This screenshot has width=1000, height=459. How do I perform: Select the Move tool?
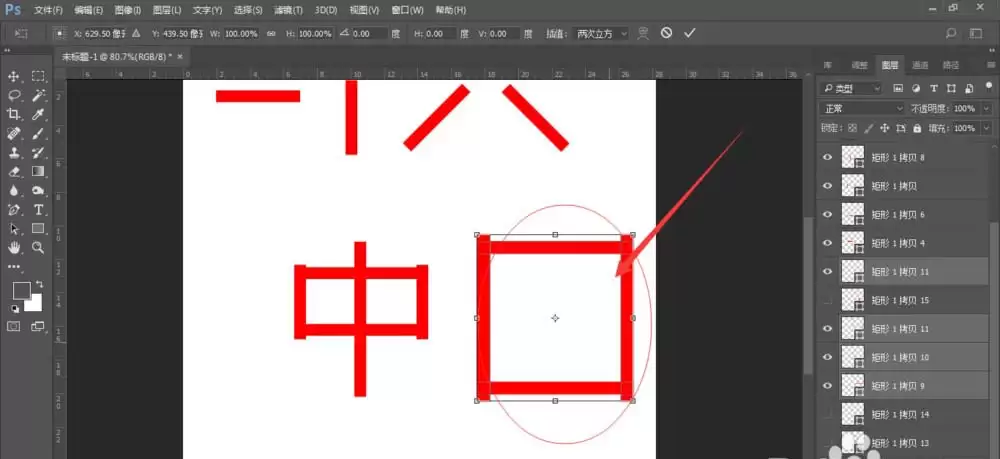coord(13,76)
